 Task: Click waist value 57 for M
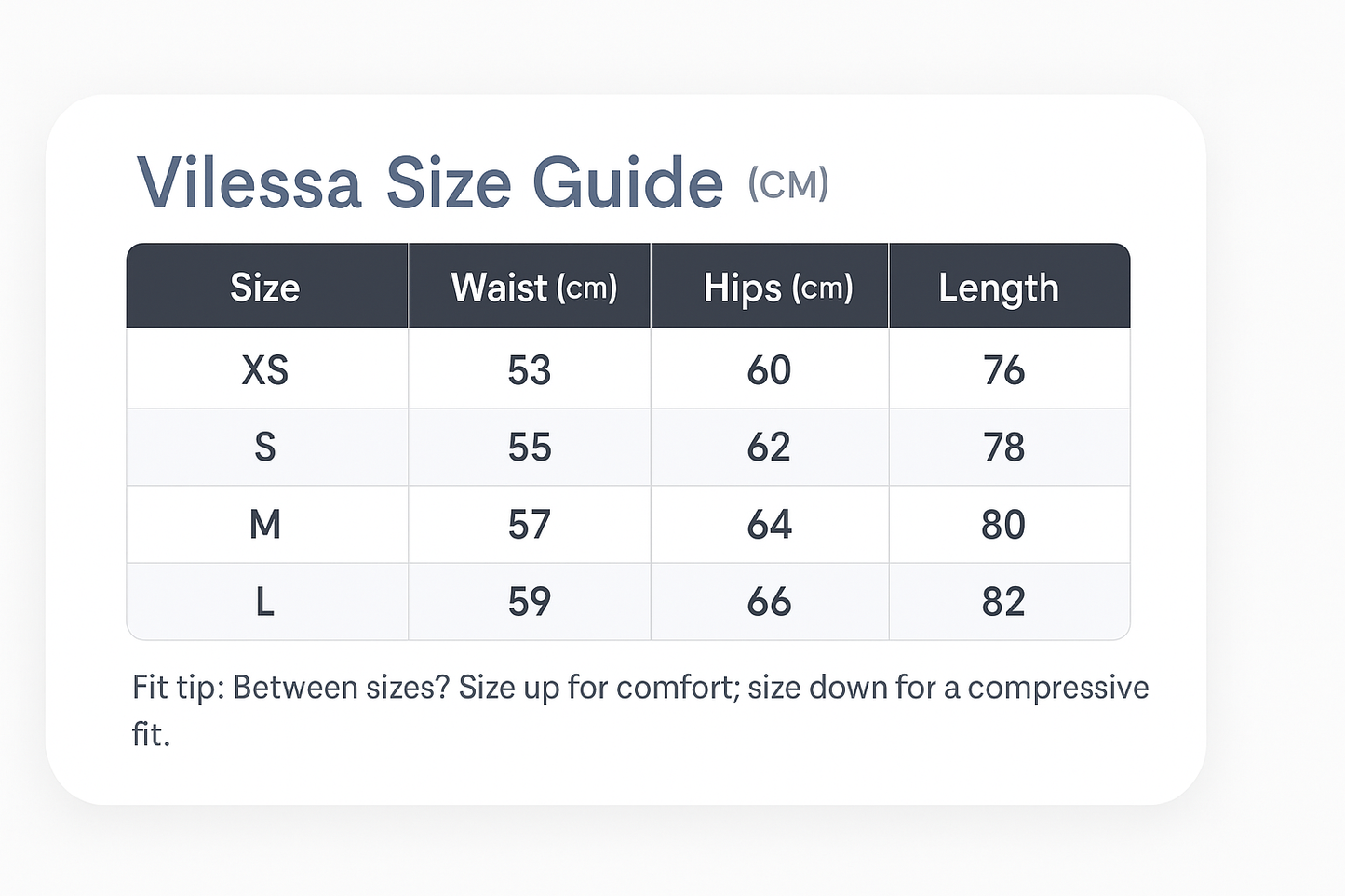click(530, 525)
